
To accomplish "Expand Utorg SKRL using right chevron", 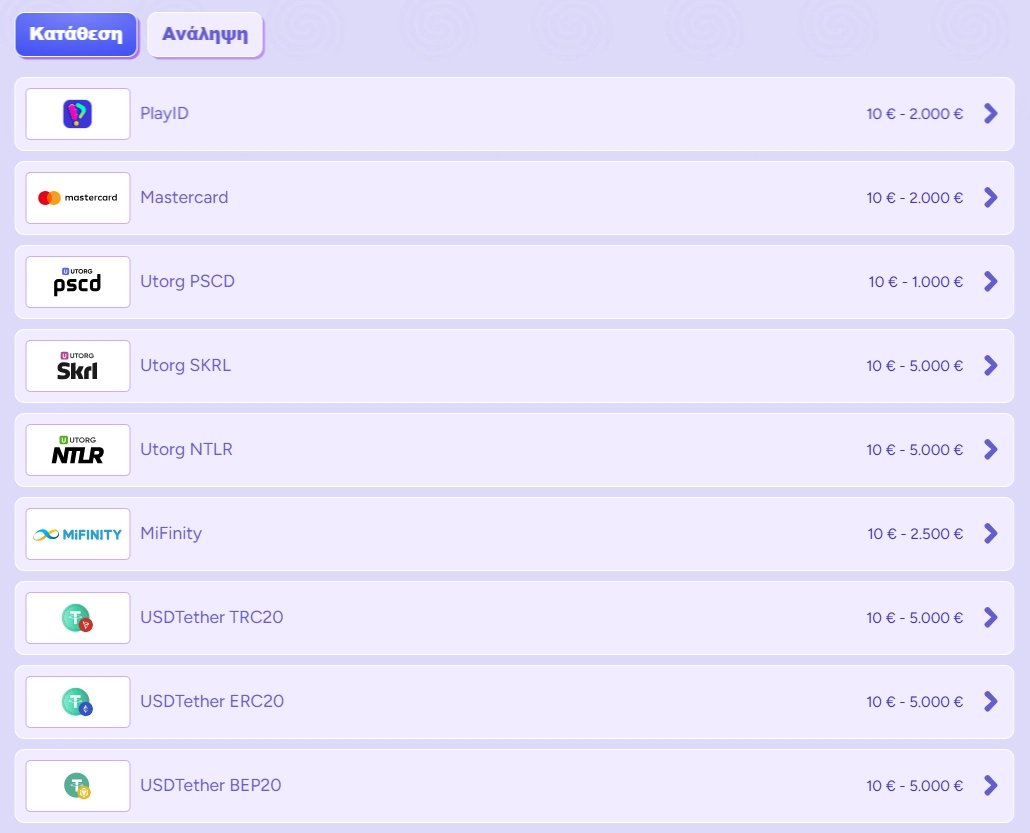I will coord(990,366).
